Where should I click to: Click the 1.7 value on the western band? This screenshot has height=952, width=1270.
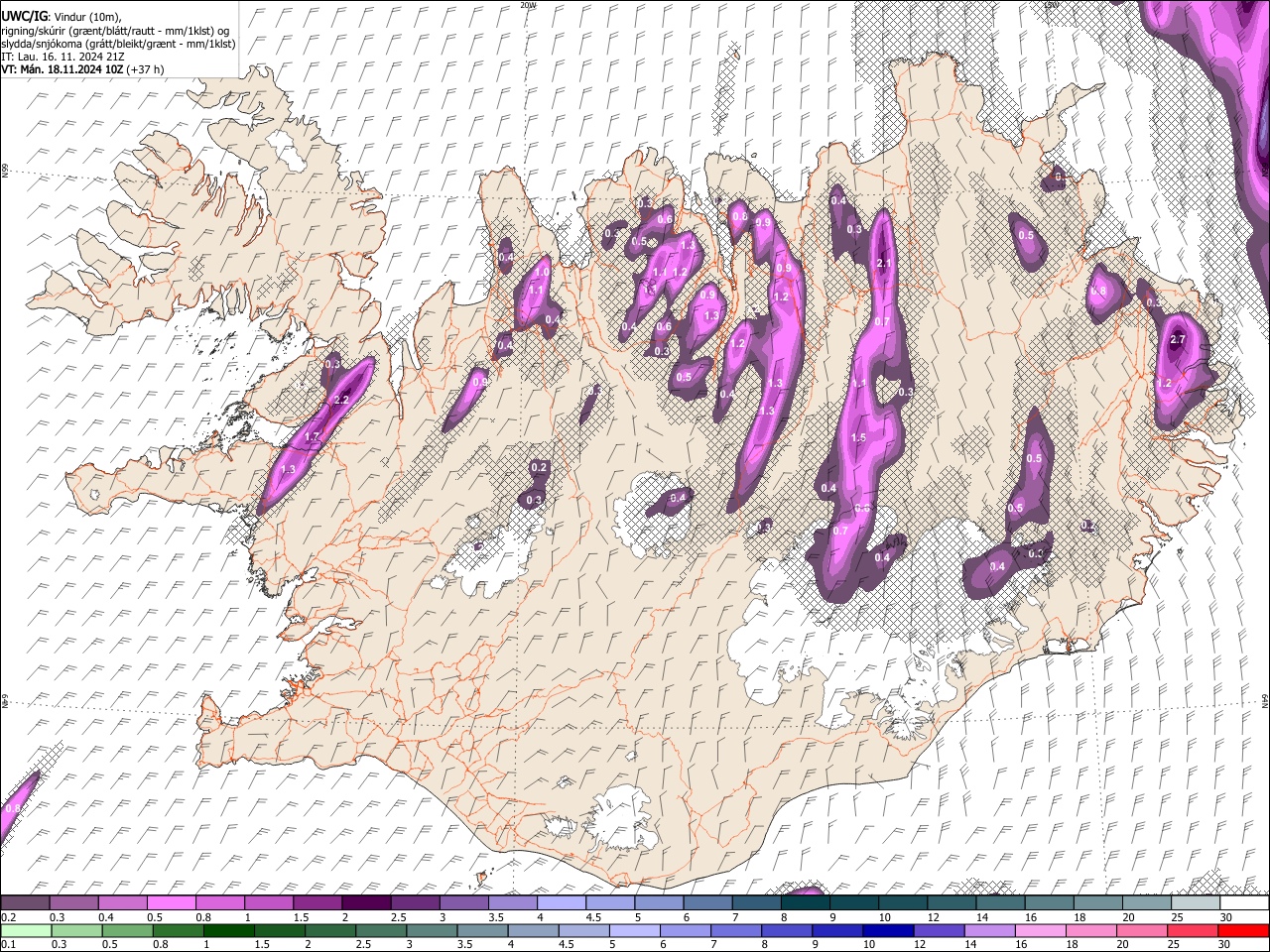coord(312,436)
